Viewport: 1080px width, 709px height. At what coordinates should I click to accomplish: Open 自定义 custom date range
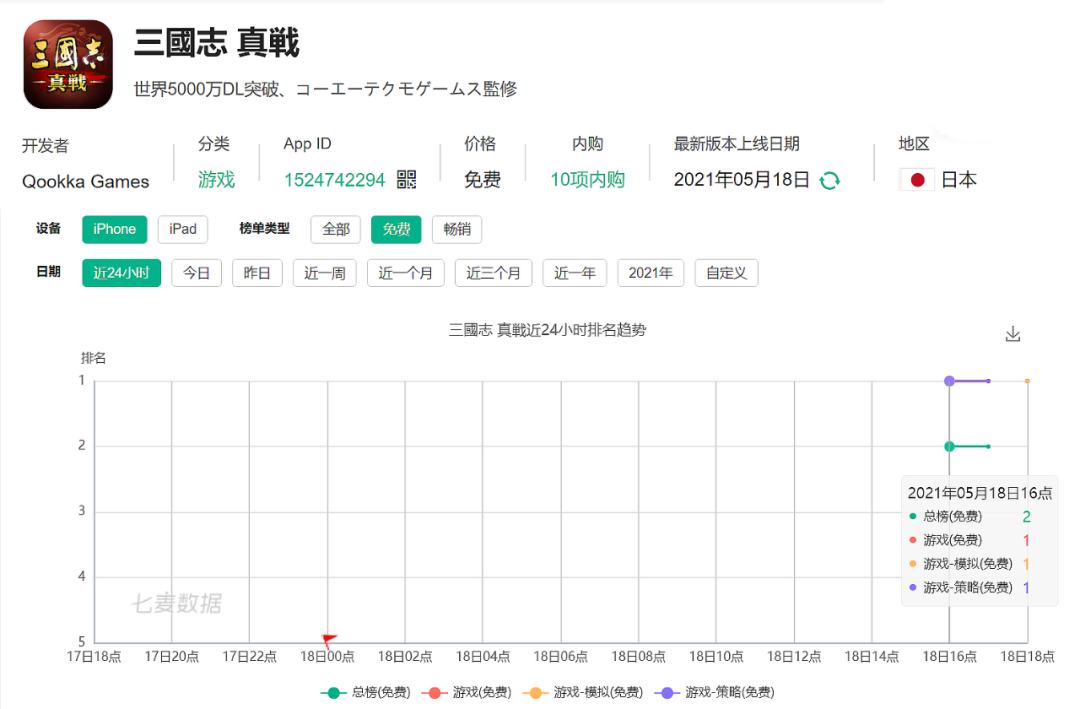[x=726, y=273]
